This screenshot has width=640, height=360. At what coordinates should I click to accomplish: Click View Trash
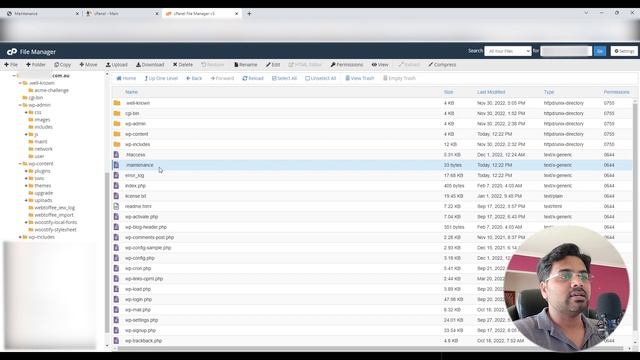tap(360, 78)
